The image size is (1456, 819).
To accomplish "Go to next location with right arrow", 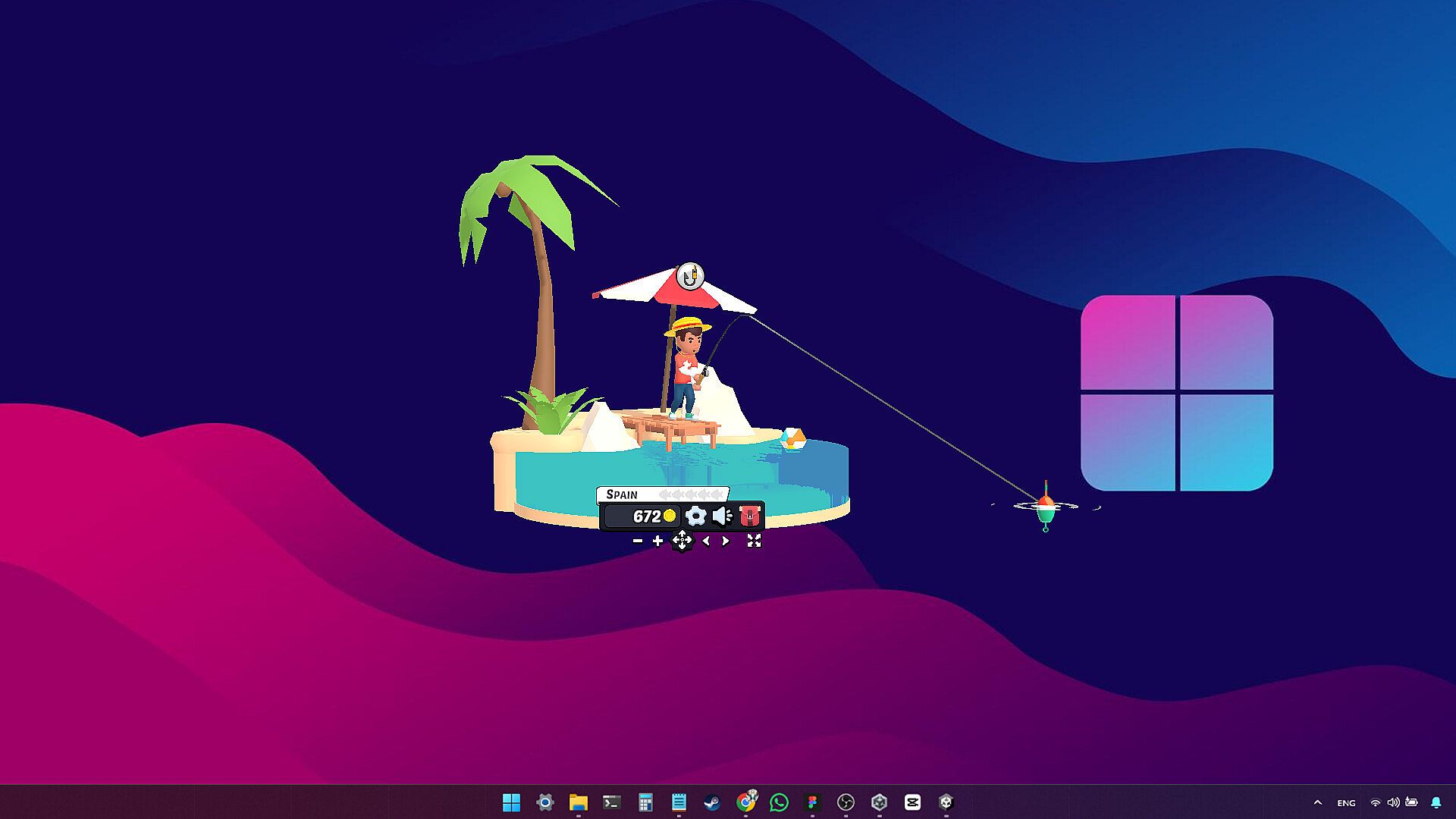I will coord(726,541).
